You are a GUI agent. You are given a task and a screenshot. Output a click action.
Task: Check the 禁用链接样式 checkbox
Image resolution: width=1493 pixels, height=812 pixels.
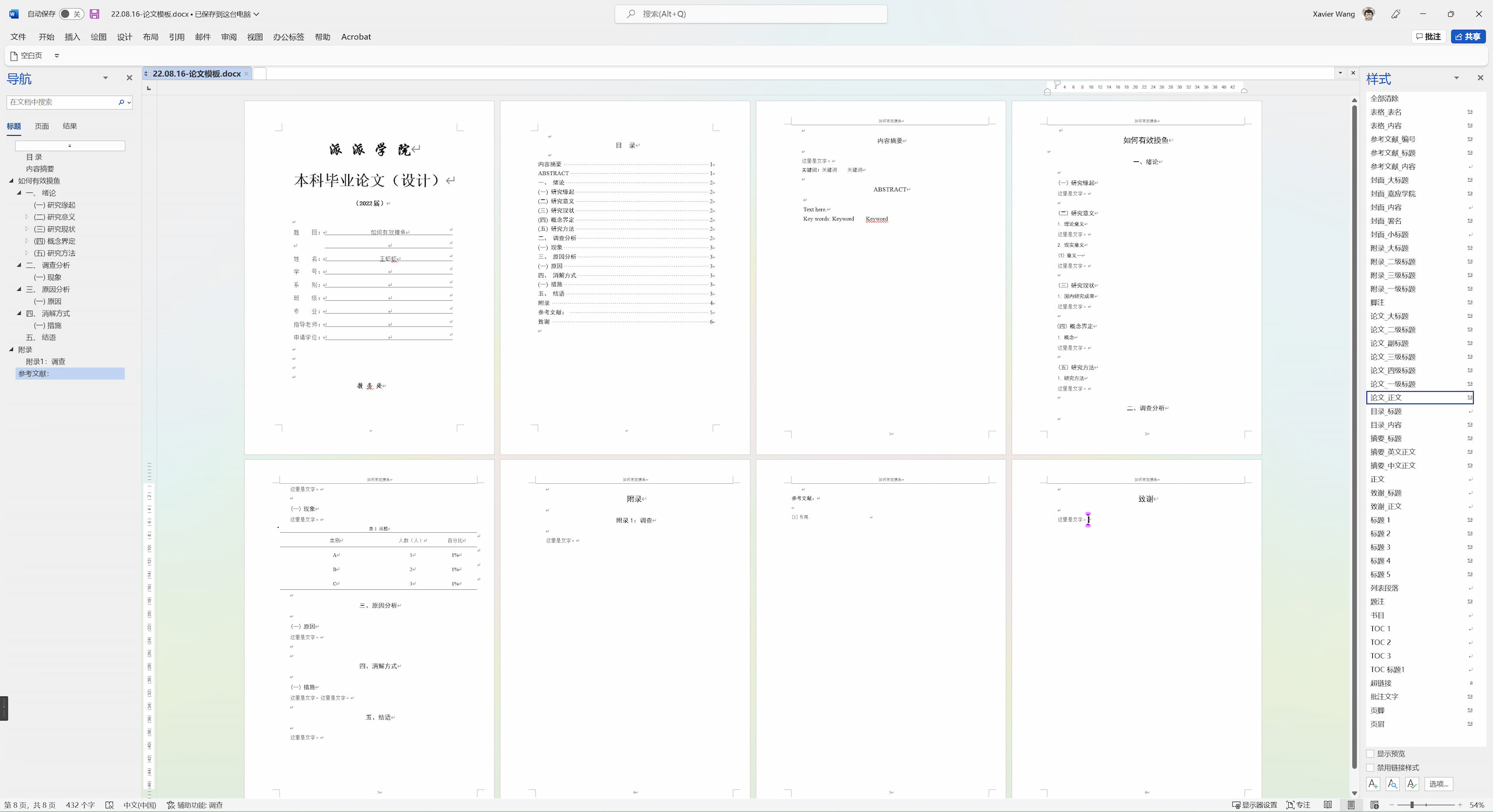click(1371, 767)
